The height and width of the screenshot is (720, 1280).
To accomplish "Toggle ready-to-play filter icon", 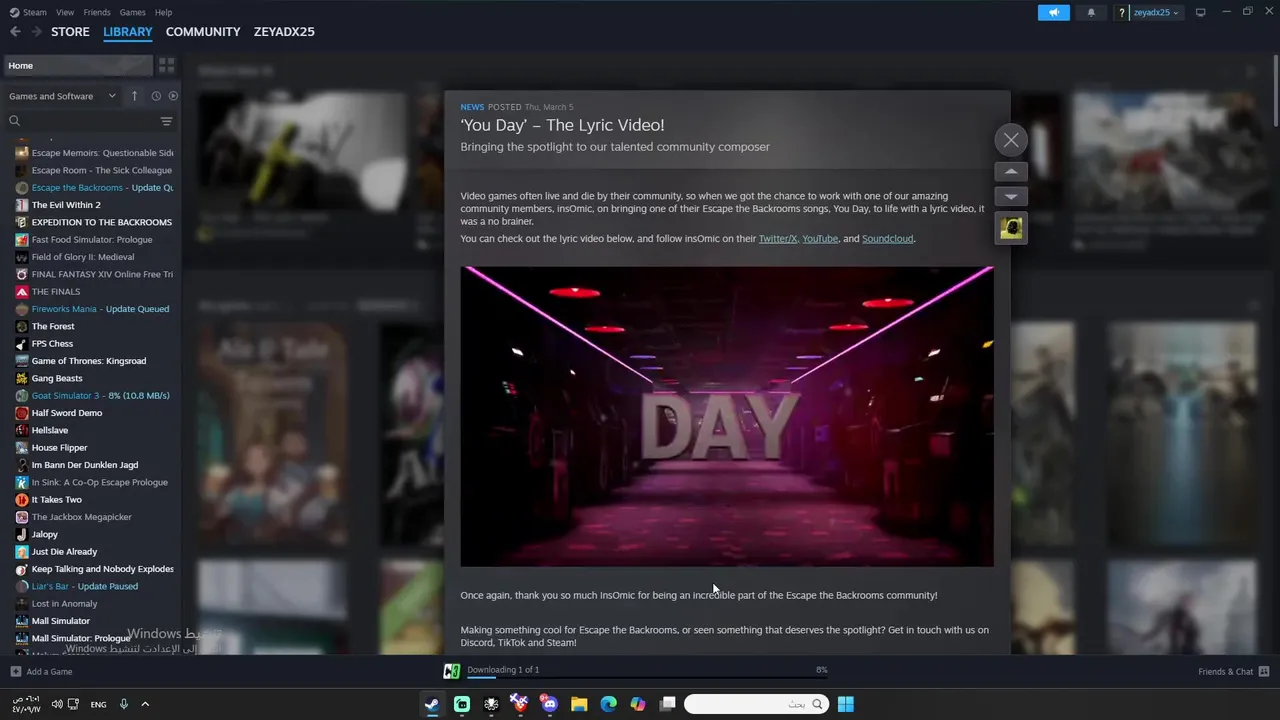I will pos(173,96).
